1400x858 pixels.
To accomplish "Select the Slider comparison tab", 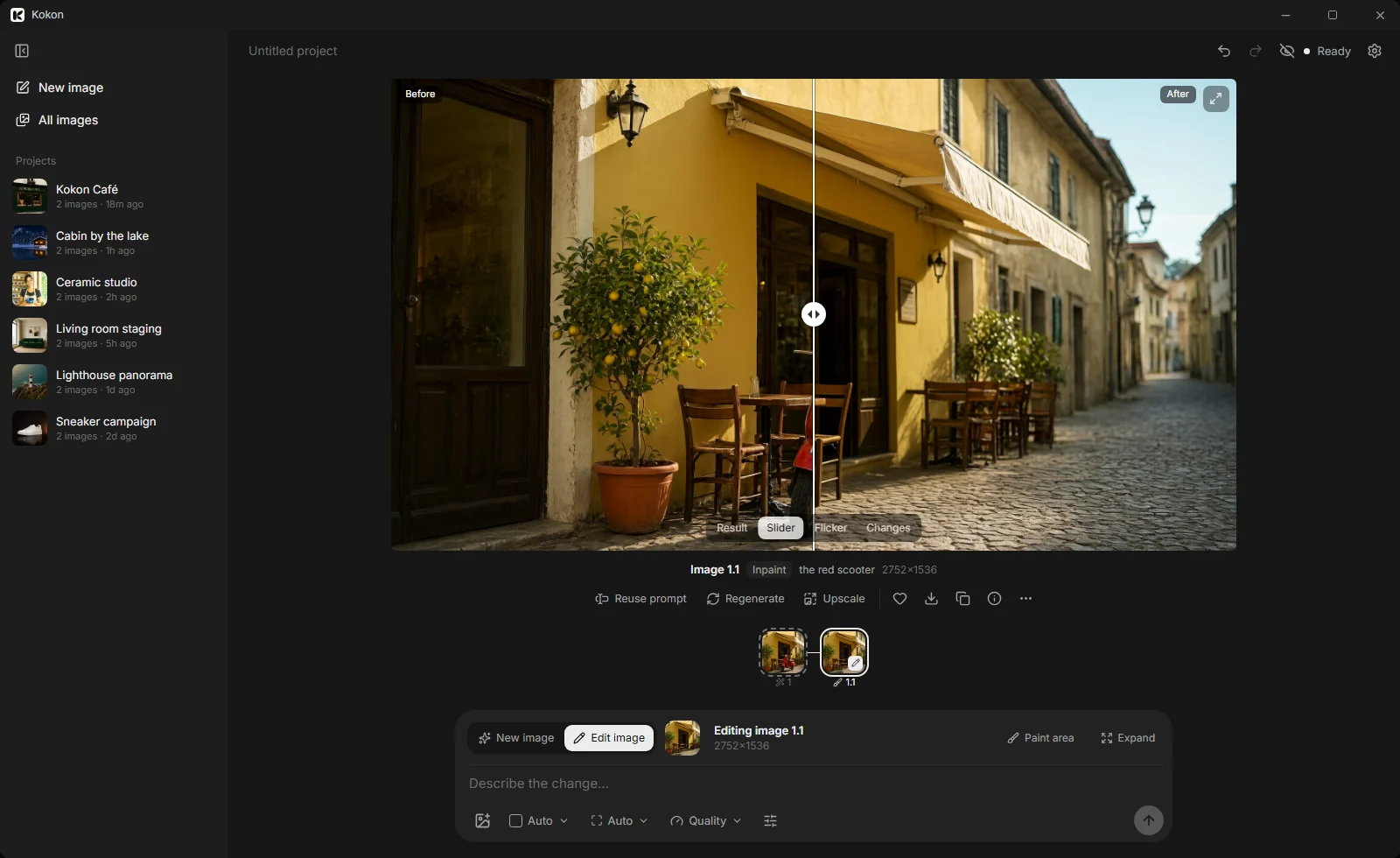I will pos(780,528).
